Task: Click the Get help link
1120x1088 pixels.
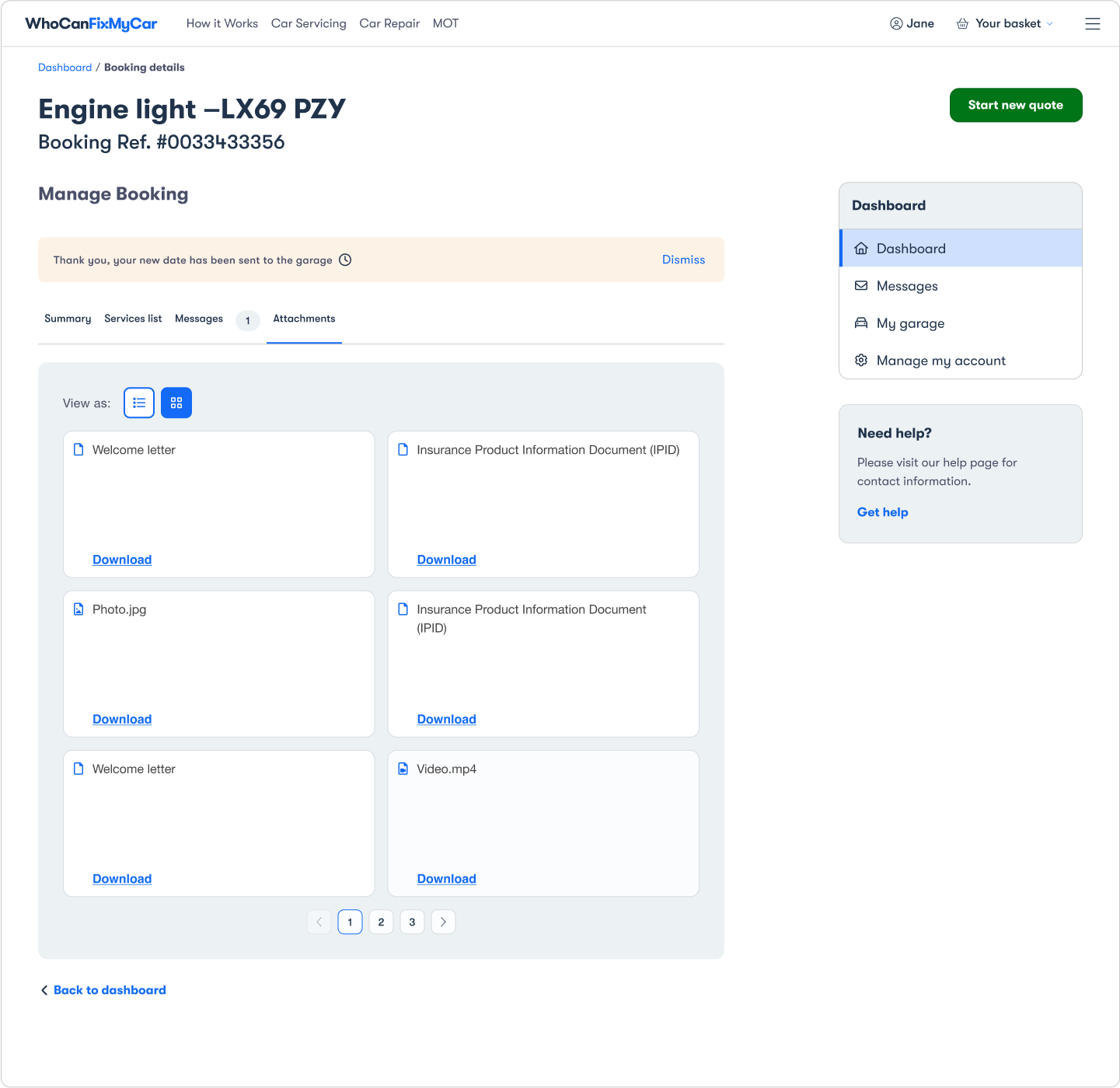Action: [882, 511]
